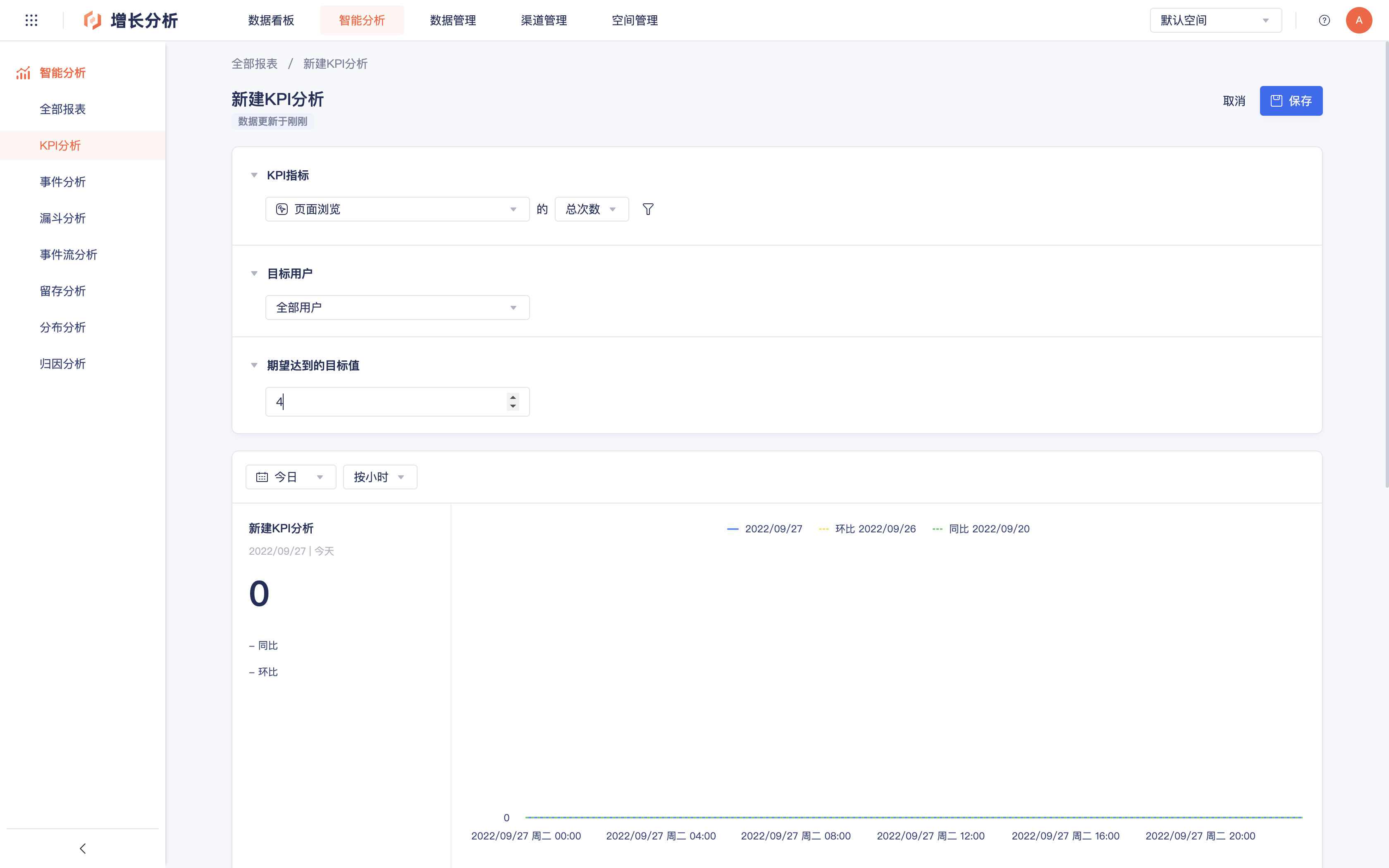Click the – 同比 comparison text

tap(263, 646)
